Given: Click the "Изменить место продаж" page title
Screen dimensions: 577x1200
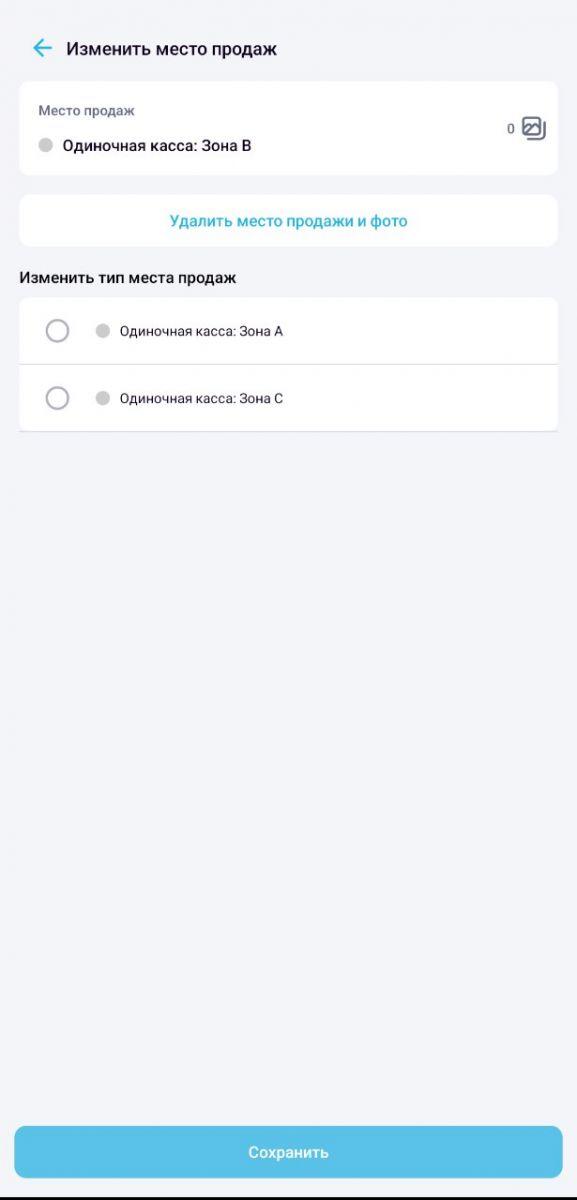Looking at the screenshot, I should coord(171,48).
